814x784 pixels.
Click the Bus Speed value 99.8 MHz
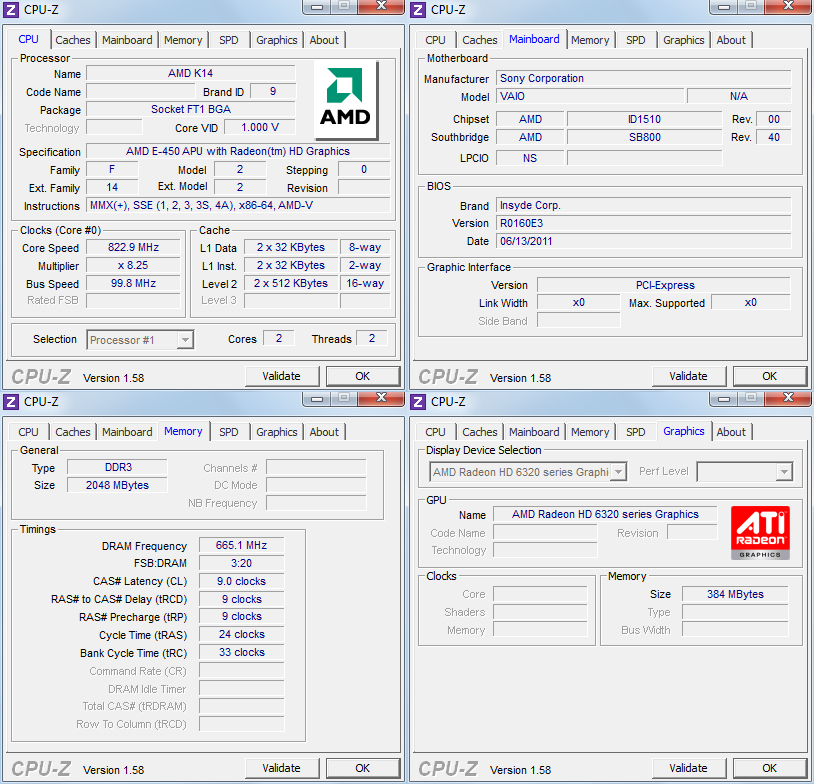point(133,283)
